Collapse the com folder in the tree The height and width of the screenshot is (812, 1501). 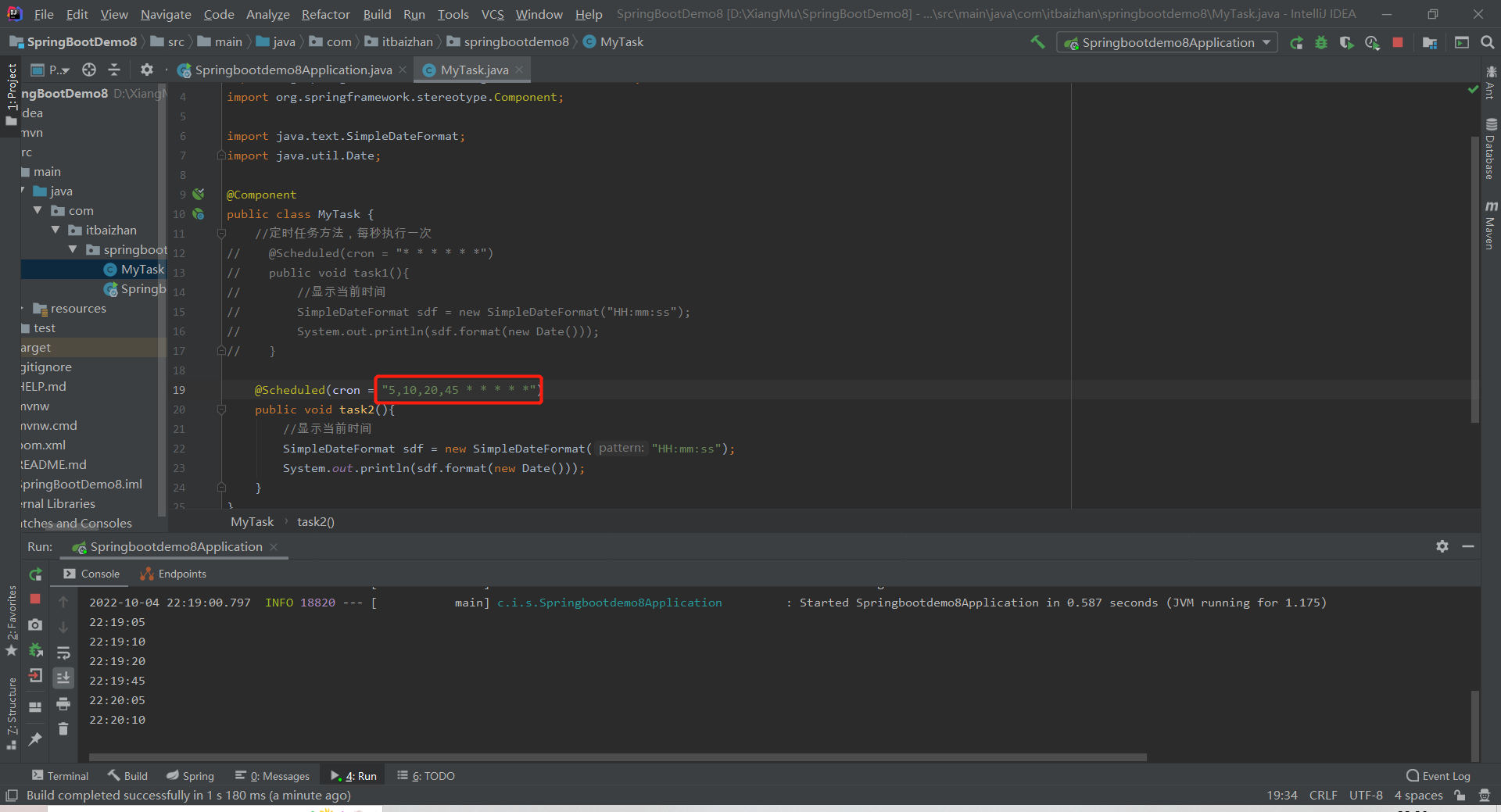38,210
